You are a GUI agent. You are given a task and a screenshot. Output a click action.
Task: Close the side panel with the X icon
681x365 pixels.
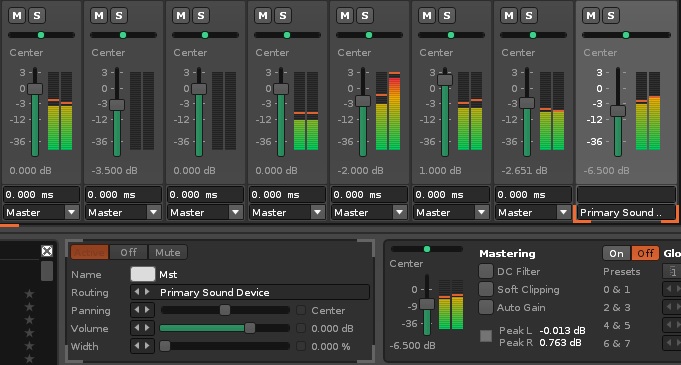pos(47,251)
